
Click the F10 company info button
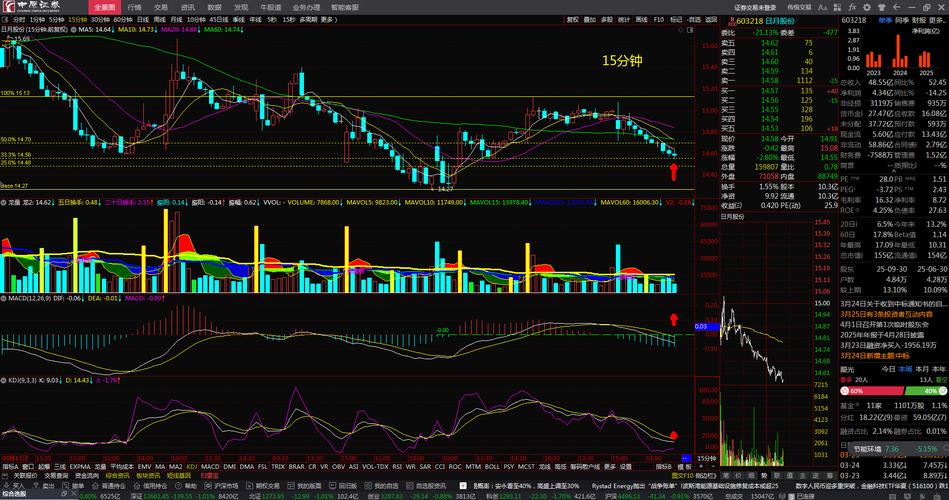pyautogui.click(x=658, y=19)
